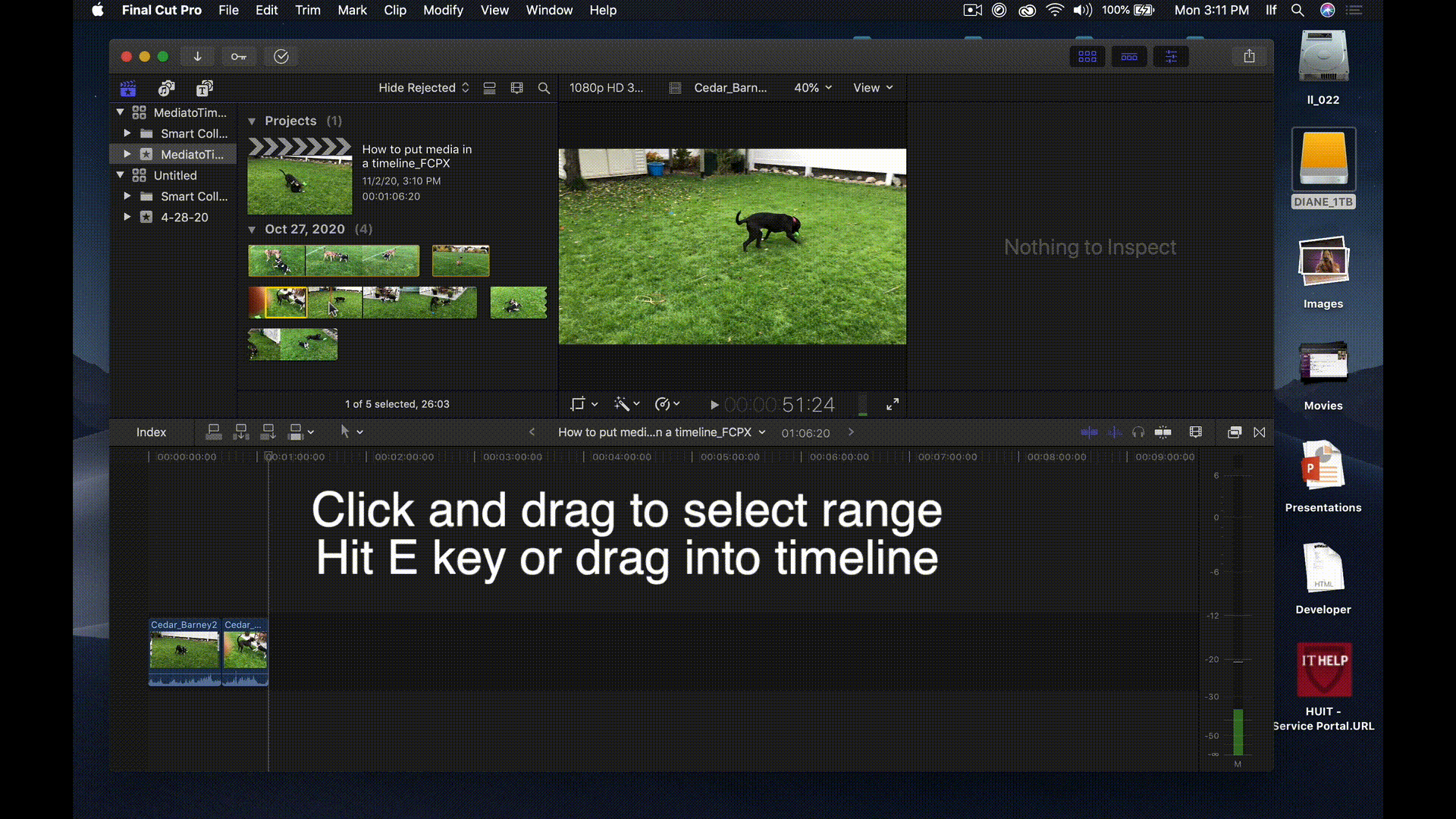
Task: Select the Cedar_Barney2 clip in timeline
Action: (x=184, y=652)
